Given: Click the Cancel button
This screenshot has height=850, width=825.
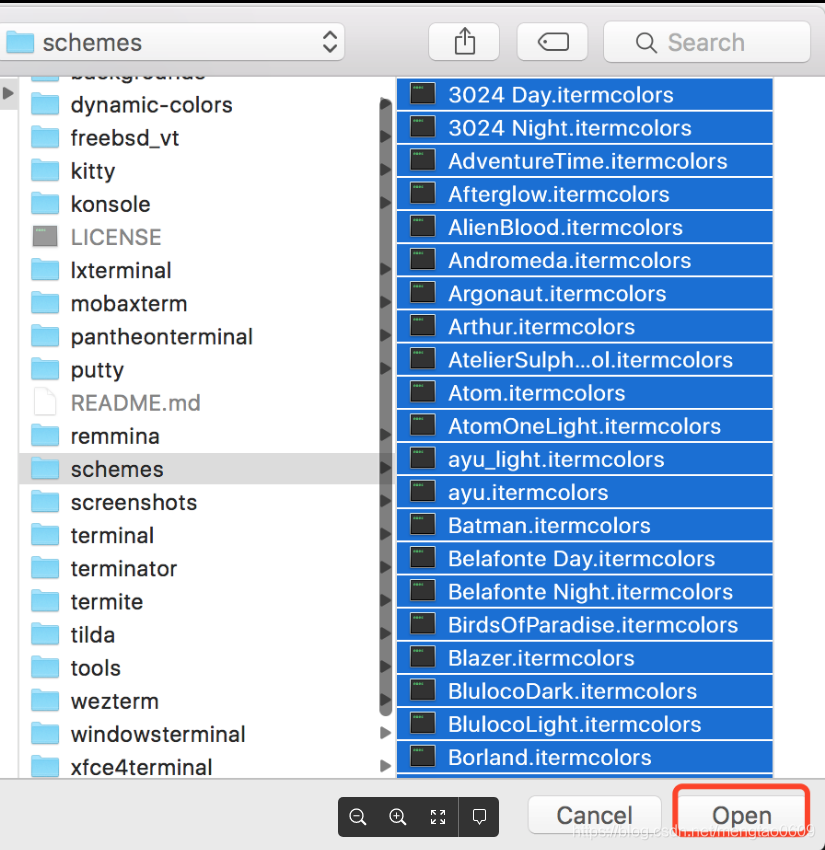Looking at the screenshot, I should [595, 815].
